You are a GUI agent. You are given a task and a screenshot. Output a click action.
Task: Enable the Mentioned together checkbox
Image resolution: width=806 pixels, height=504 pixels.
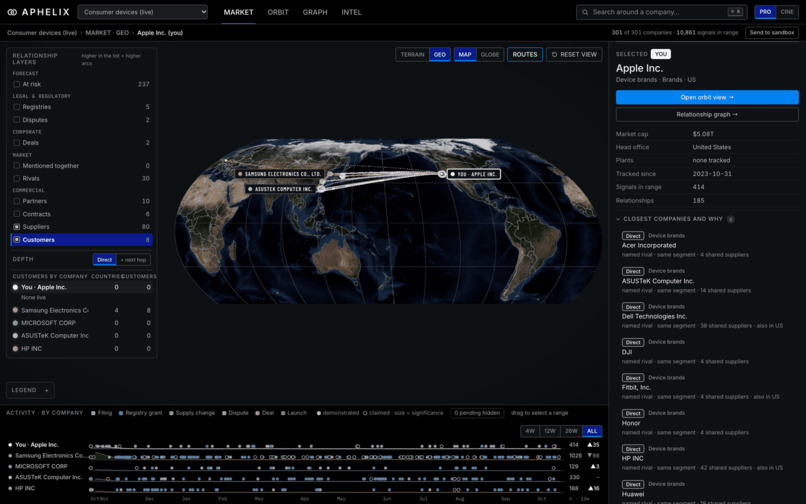pyautogui.click(x=16, y=166)
